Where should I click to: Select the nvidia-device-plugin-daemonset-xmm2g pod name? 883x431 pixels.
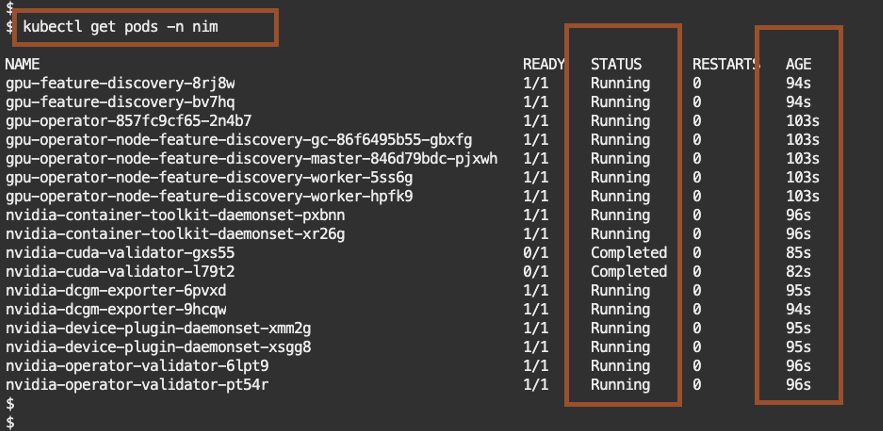point(160,327)
